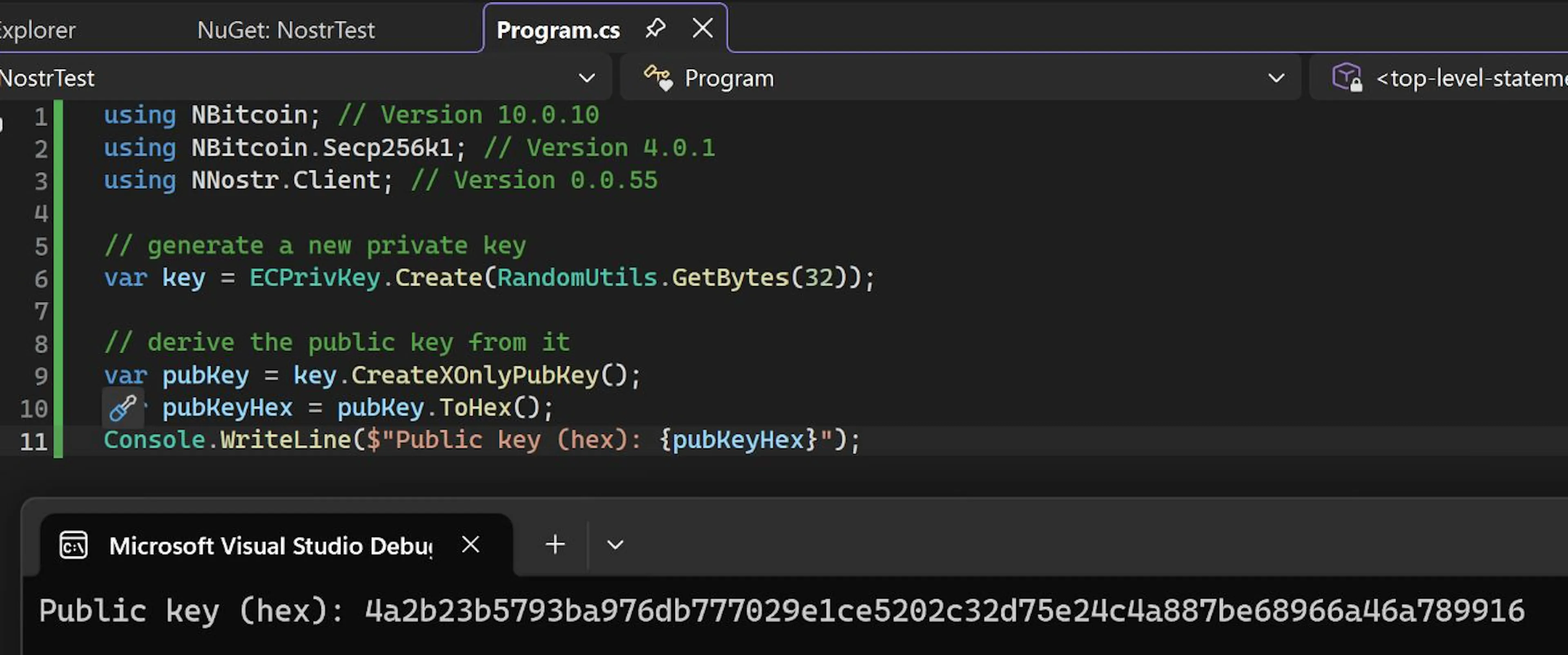Close the Program.cs tab
The image size is (1568, 655).
(x=702, y=28)
